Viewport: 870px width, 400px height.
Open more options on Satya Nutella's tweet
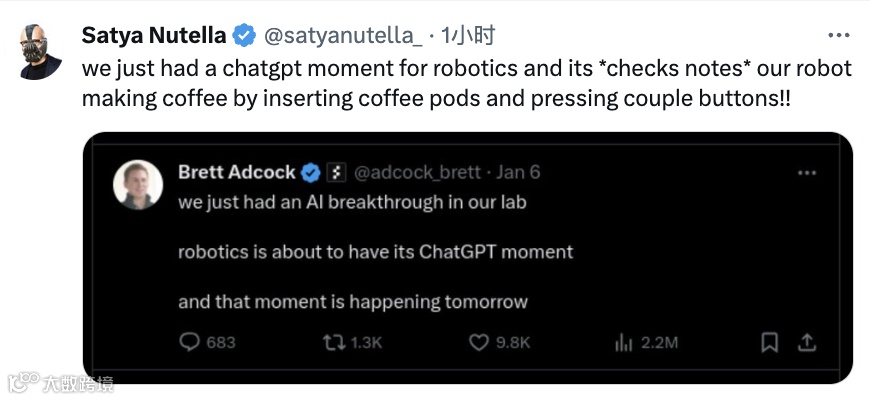(838, 36)
